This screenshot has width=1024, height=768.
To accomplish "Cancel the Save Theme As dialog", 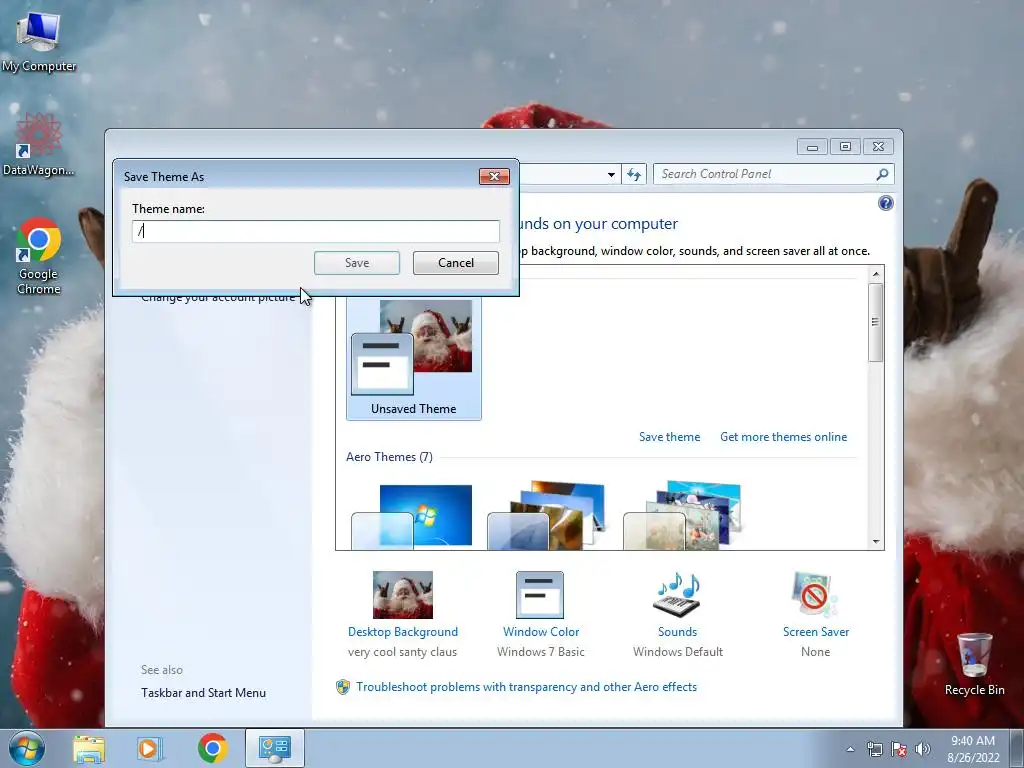I will [x=456, y=263].
